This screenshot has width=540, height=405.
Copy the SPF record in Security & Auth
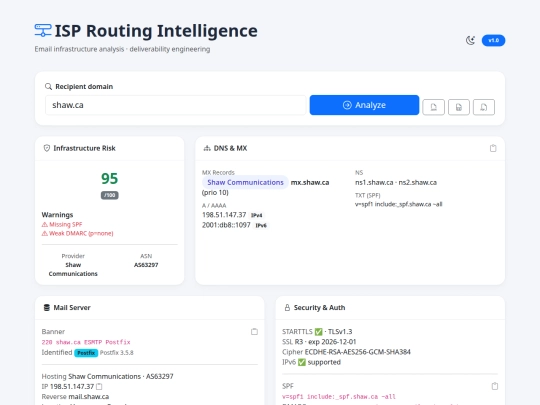(495, 386)
